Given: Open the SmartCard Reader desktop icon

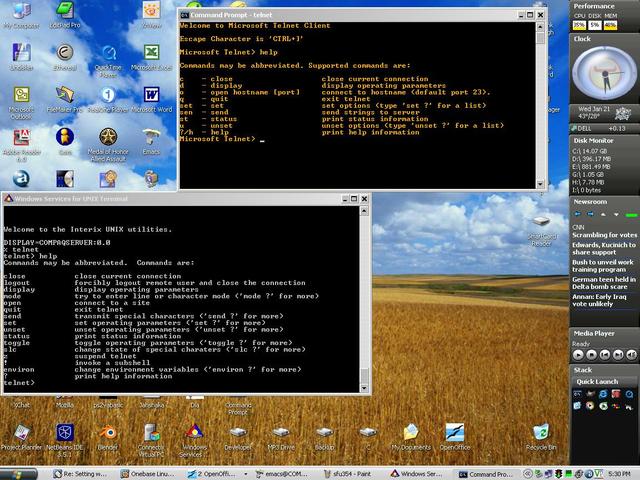Looking at the screenshot, I should tap(542, 231).
